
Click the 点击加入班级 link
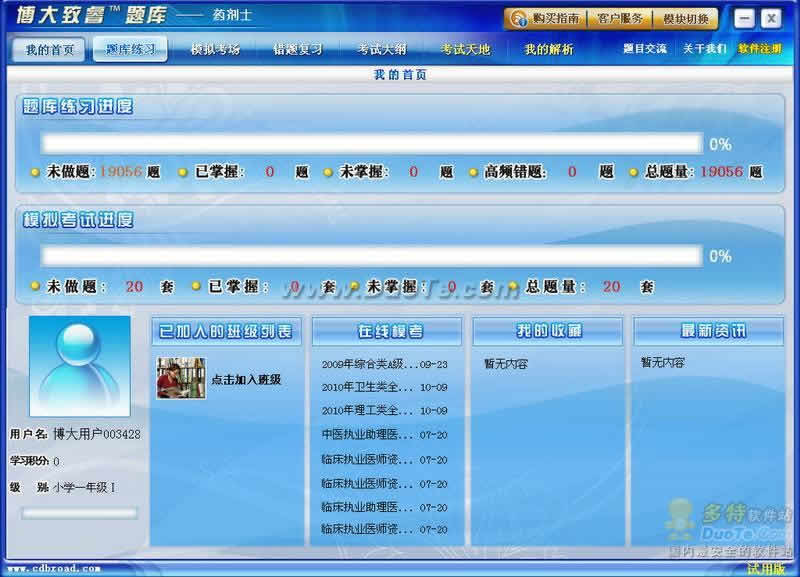pyautogui.click(x=246, y=380)
